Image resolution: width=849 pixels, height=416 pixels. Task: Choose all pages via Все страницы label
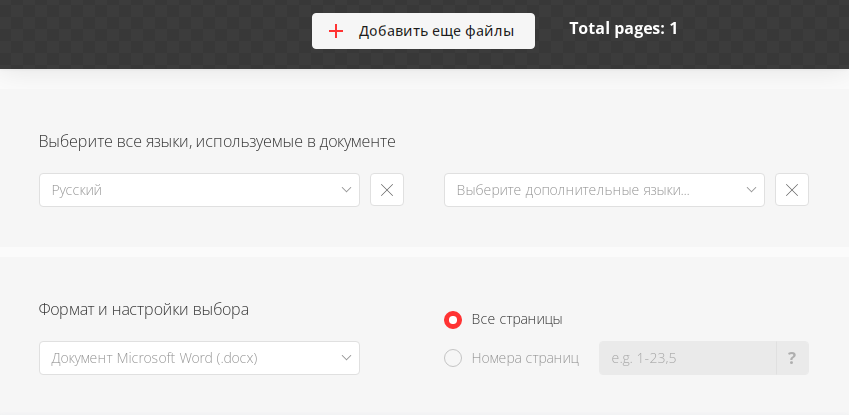pyautogui.click(x=517, y=320)
